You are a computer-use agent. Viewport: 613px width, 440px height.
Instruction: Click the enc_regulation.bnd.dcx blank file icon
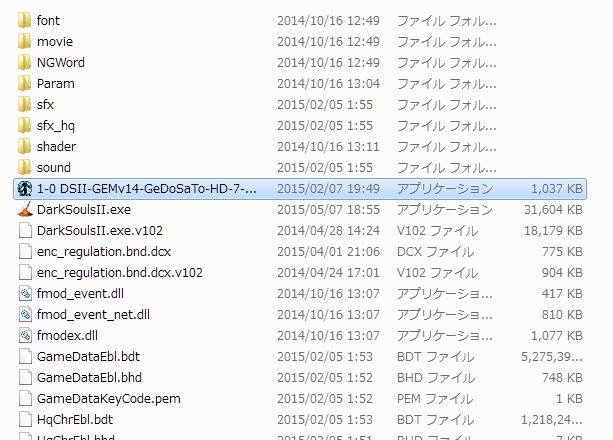click(25, 251)
